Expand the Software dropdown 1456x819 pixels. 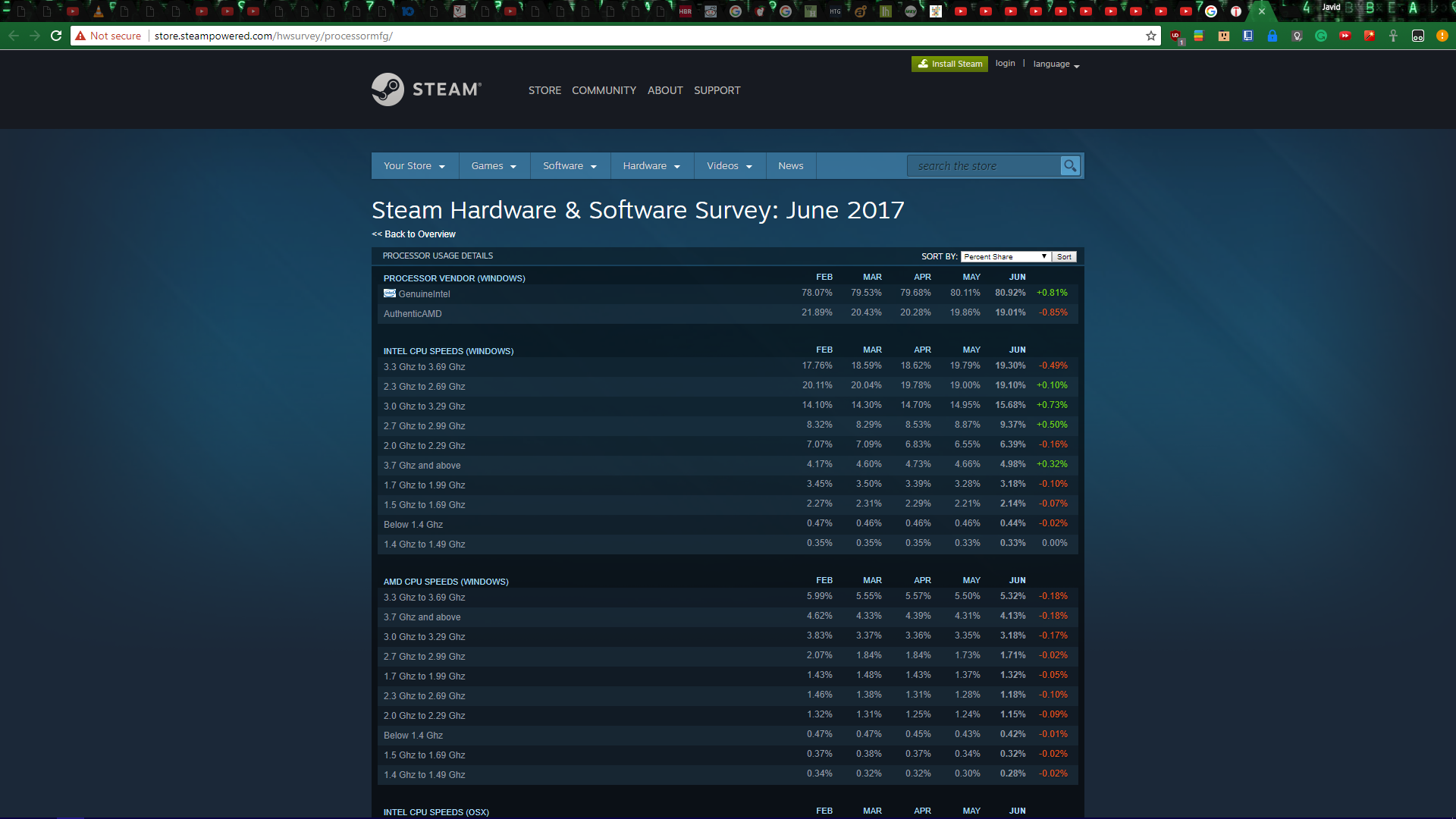coord(570,166)
